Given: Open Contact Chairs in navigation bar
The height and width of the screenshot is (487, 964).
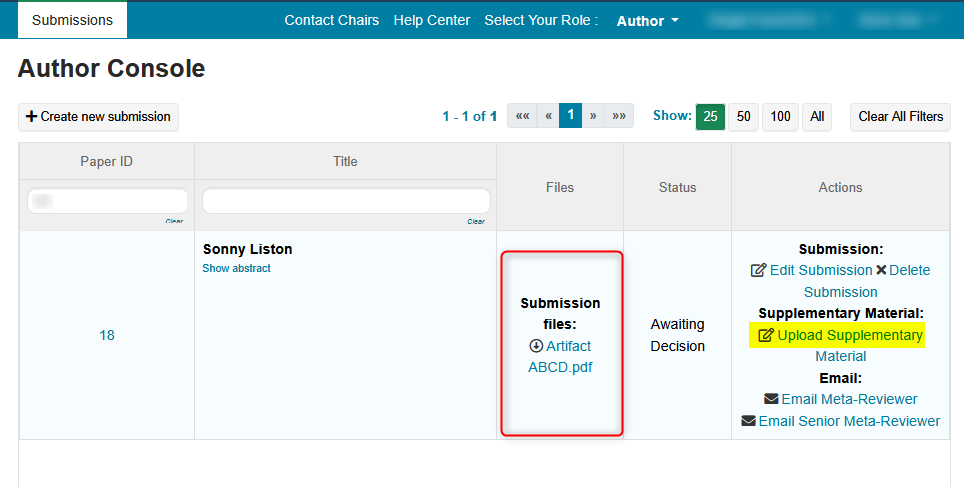Looking at the screenshot, I should (331, 20).
